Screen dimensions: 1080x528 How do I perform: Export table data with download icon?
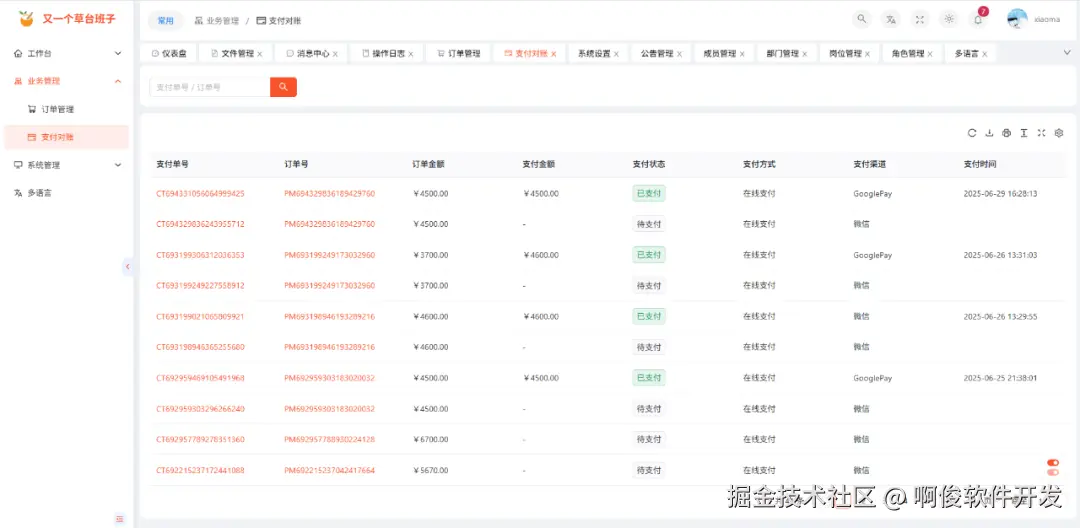coord(989,133)
